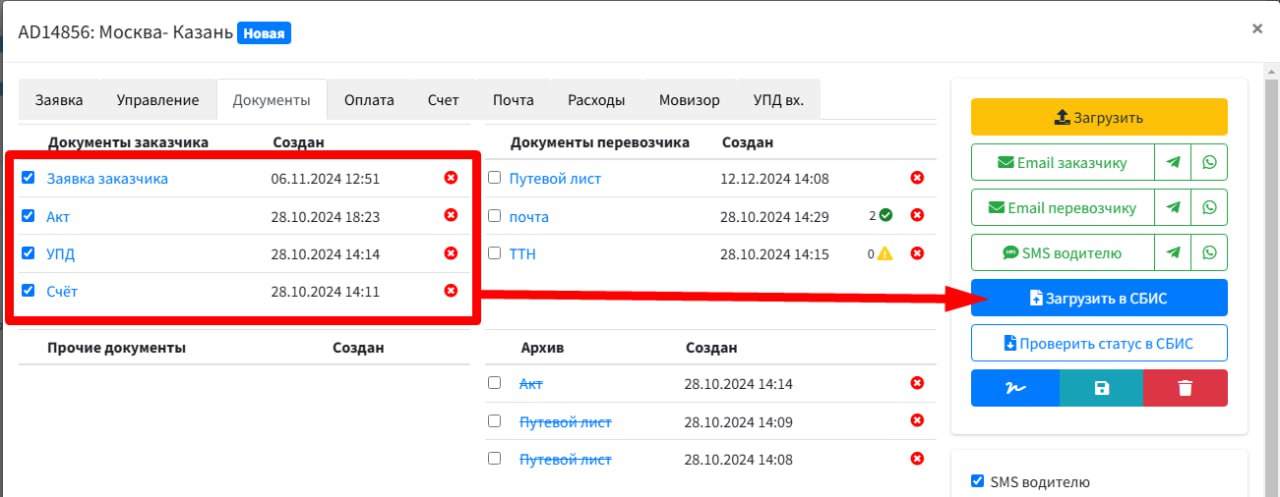Click the Загрузить в СБИС button
Image resolution: width=1280 pixels, height=497 pixels.
point(1099,298)
